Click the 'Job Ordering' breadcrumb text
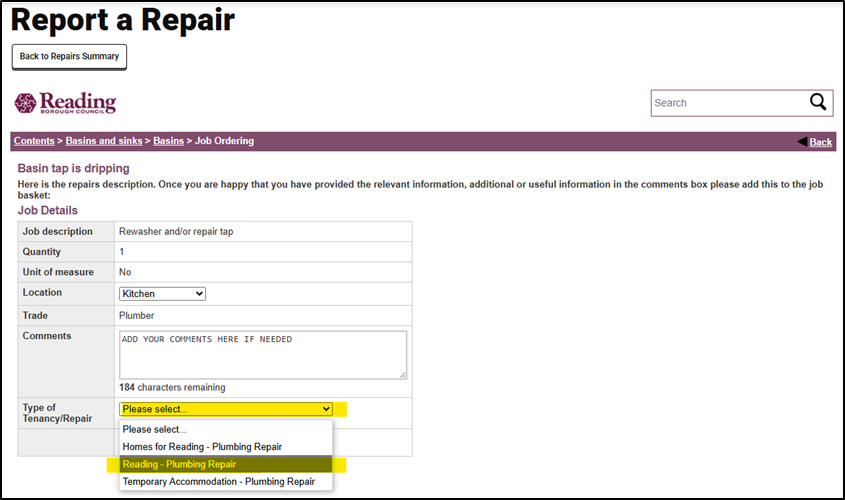The image size is (845, 500). point(224,141)
